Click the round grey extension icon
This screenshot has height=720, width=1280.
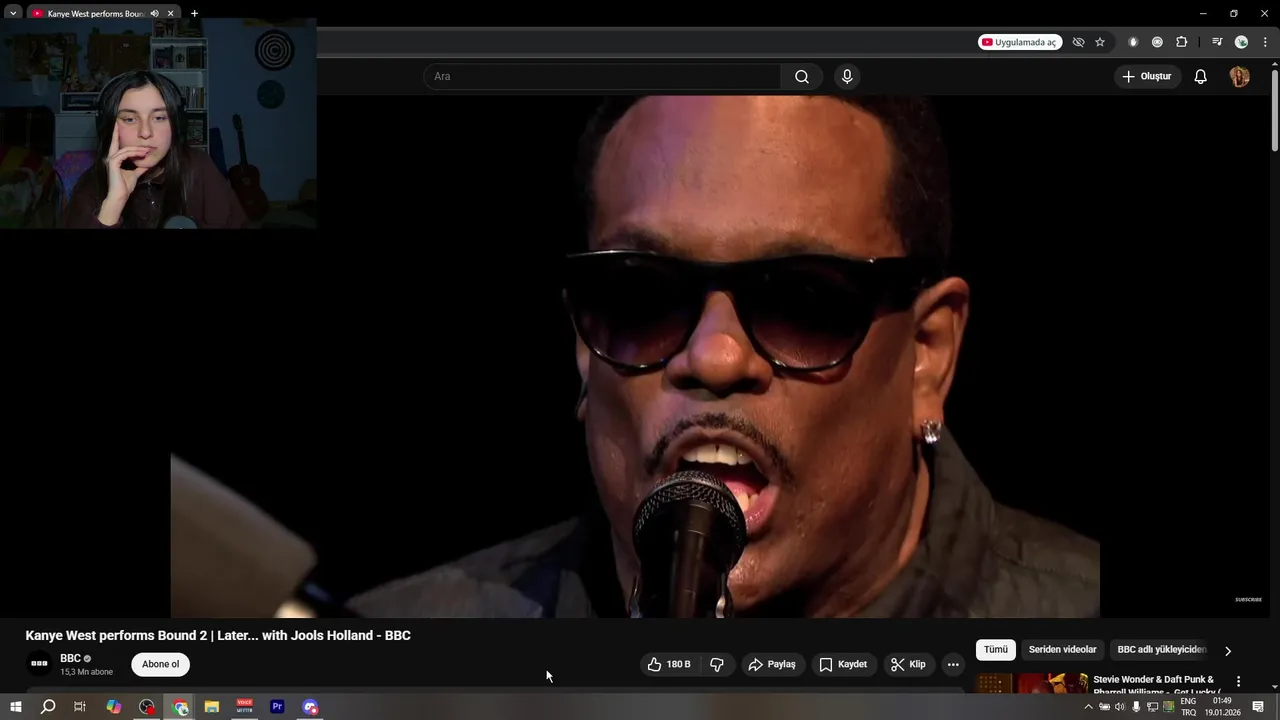(1157, 42)
